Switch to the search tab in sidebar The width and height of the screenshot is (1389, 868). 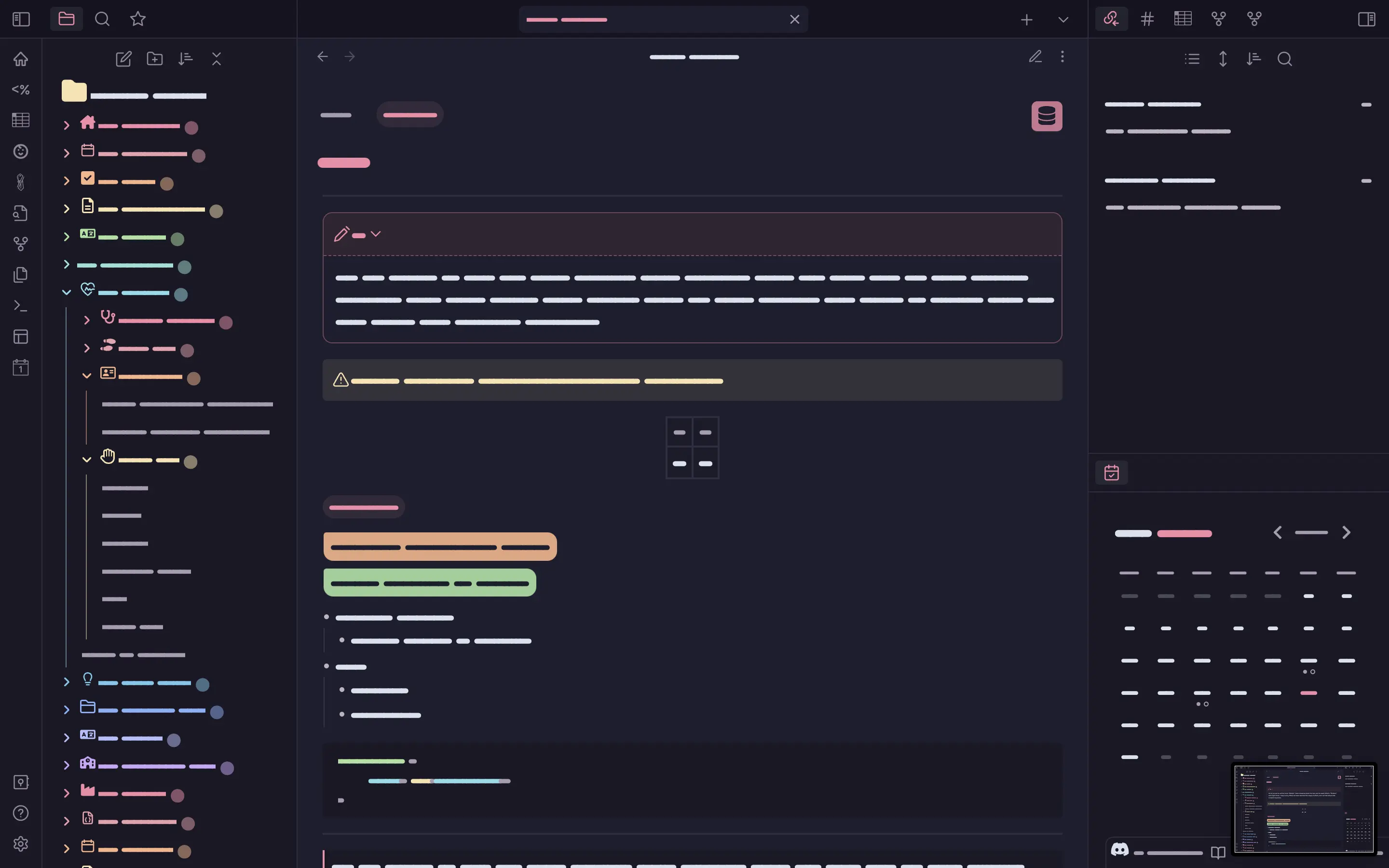(102, 19)
